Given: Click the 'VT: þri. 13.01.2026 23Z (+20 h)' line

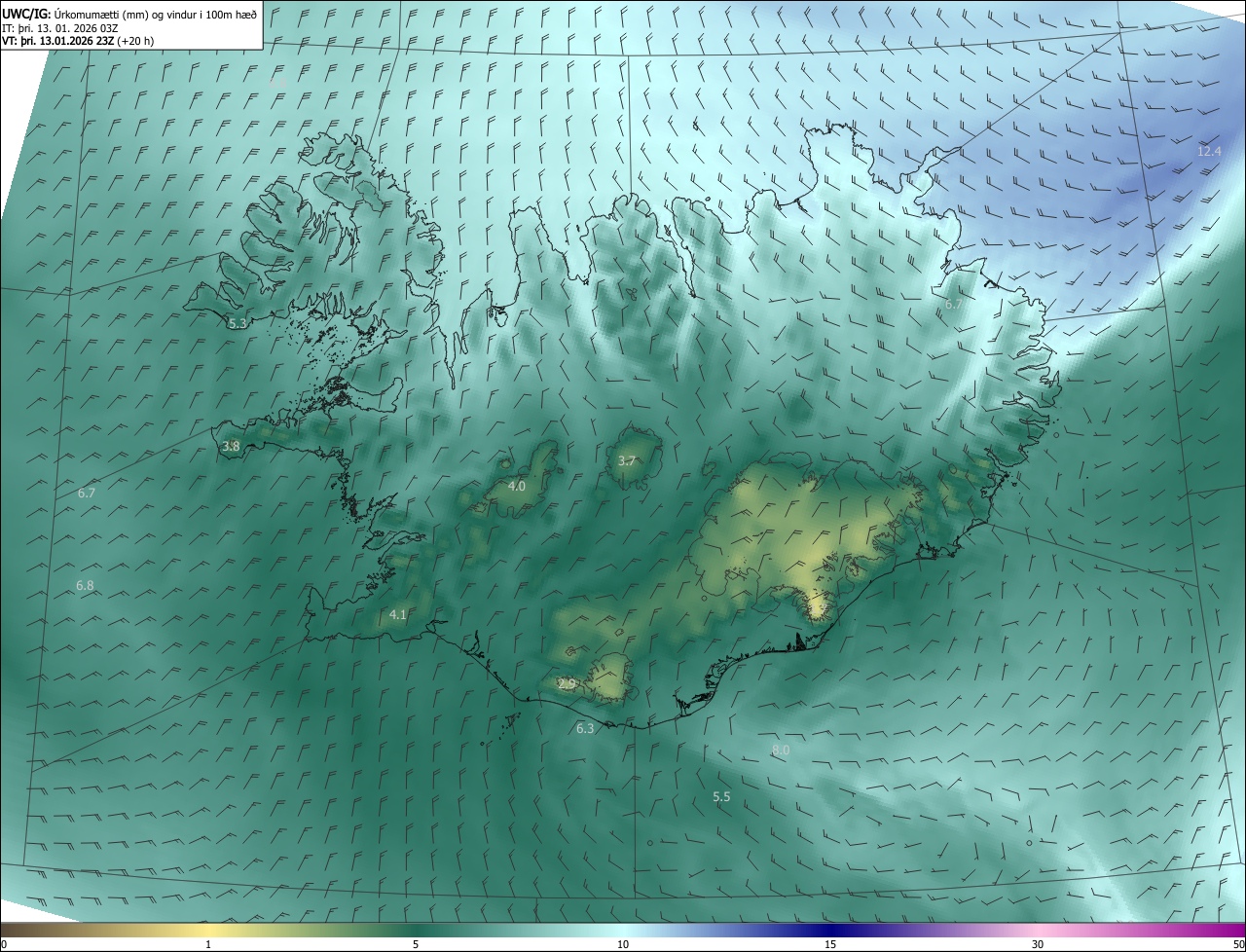Looking at the screenshot, I should point(78,40).
